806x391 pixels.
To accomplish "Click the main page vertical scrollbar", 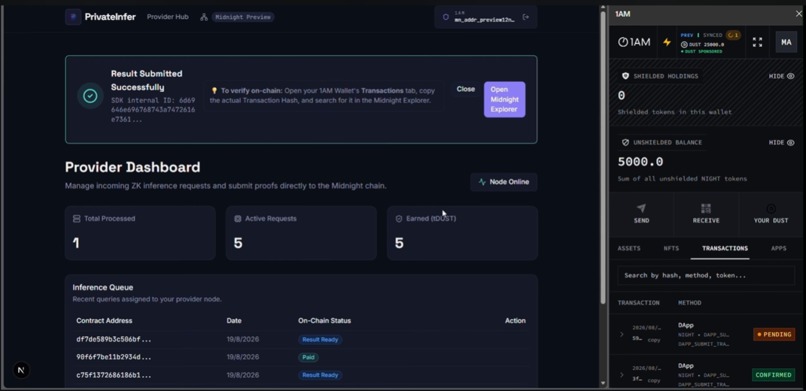I will (x=603, y=157).
